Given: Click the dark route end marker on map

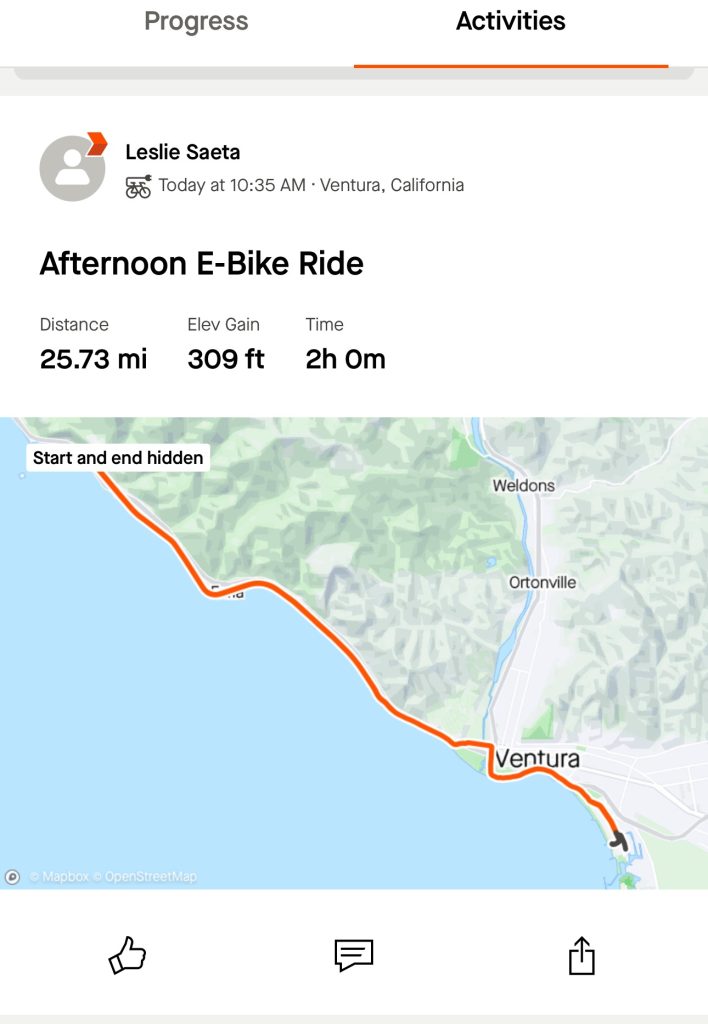Looking at the screenshot, I should [x=619, y=842].
